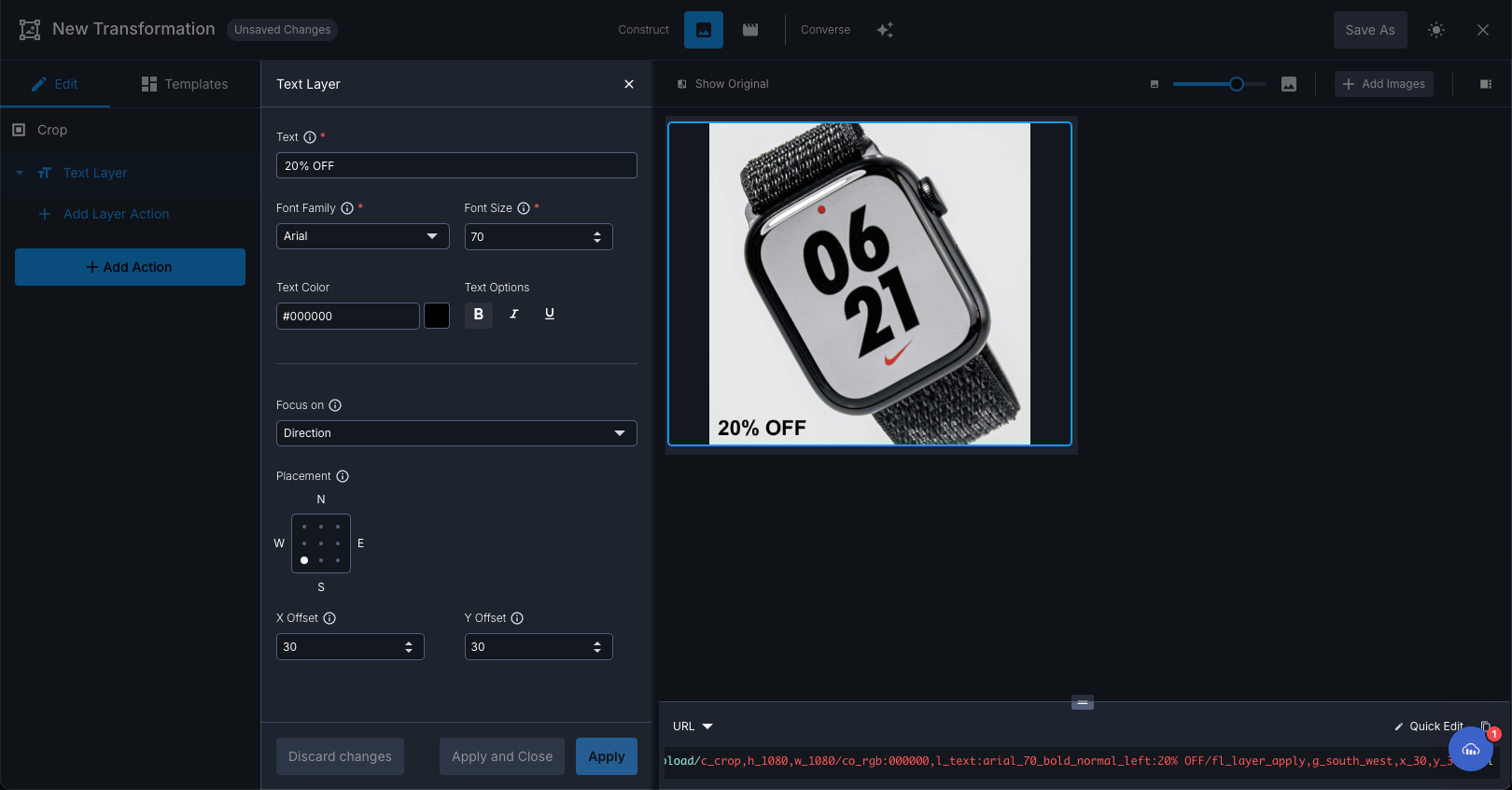Click the Font Size stepper arrows

coord(597,237)
